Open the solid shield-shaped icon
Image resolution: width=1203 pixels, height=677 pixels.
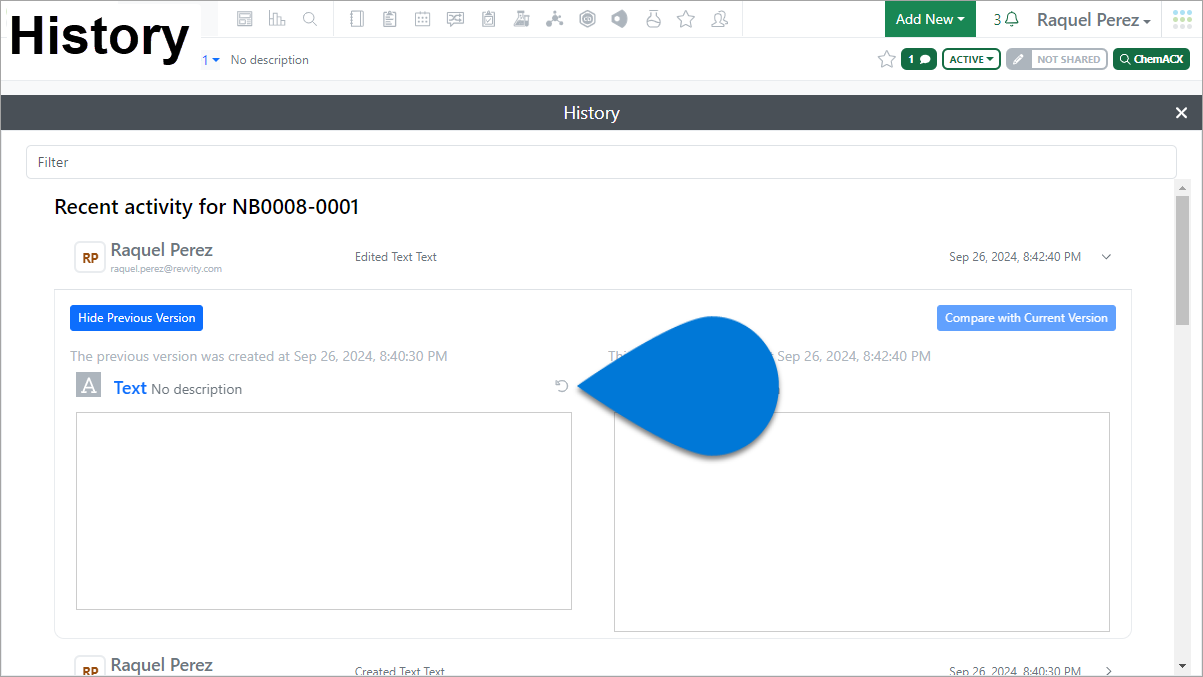620,19
